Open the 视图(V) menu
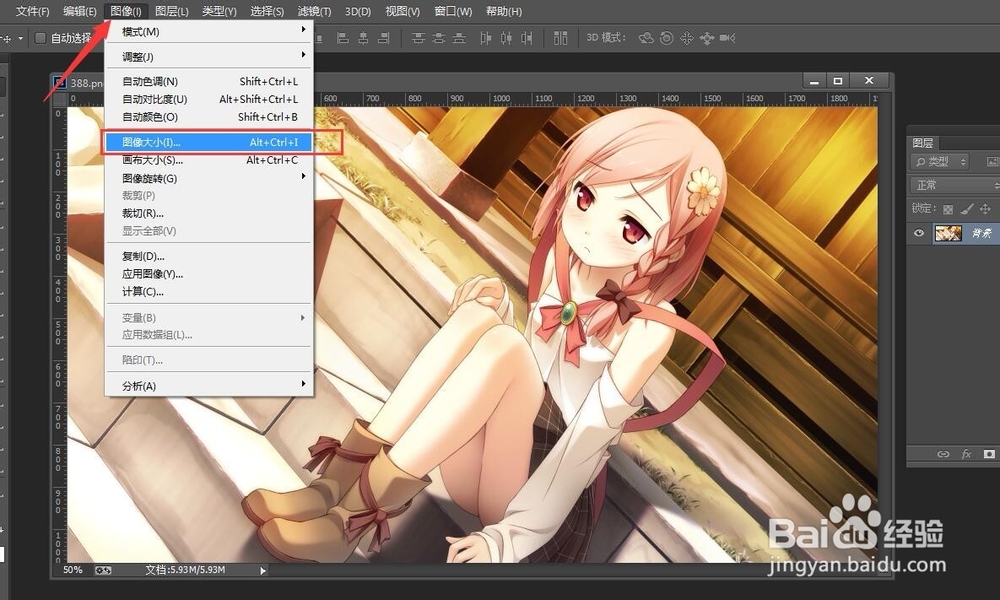 pos(402,11)
